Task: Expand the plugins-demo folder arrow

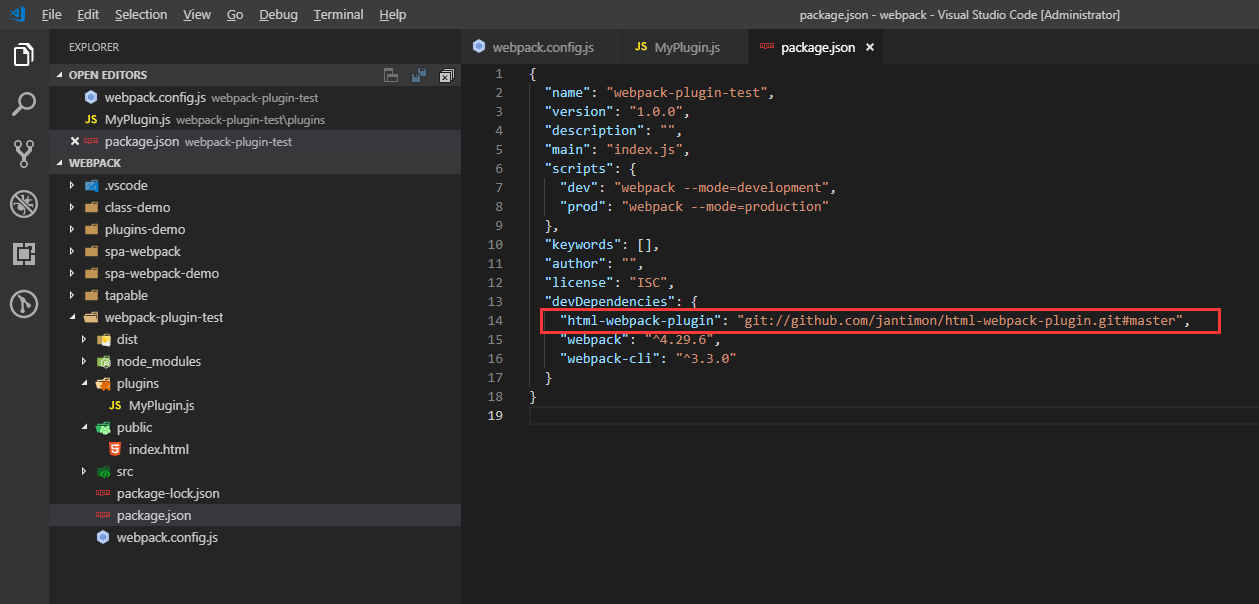Action: [72, 230]
